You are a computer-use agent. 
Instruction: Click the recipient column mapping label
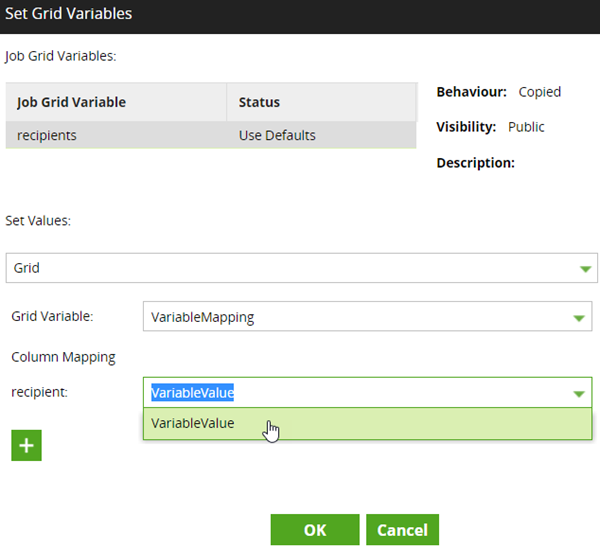pos(39,392)
